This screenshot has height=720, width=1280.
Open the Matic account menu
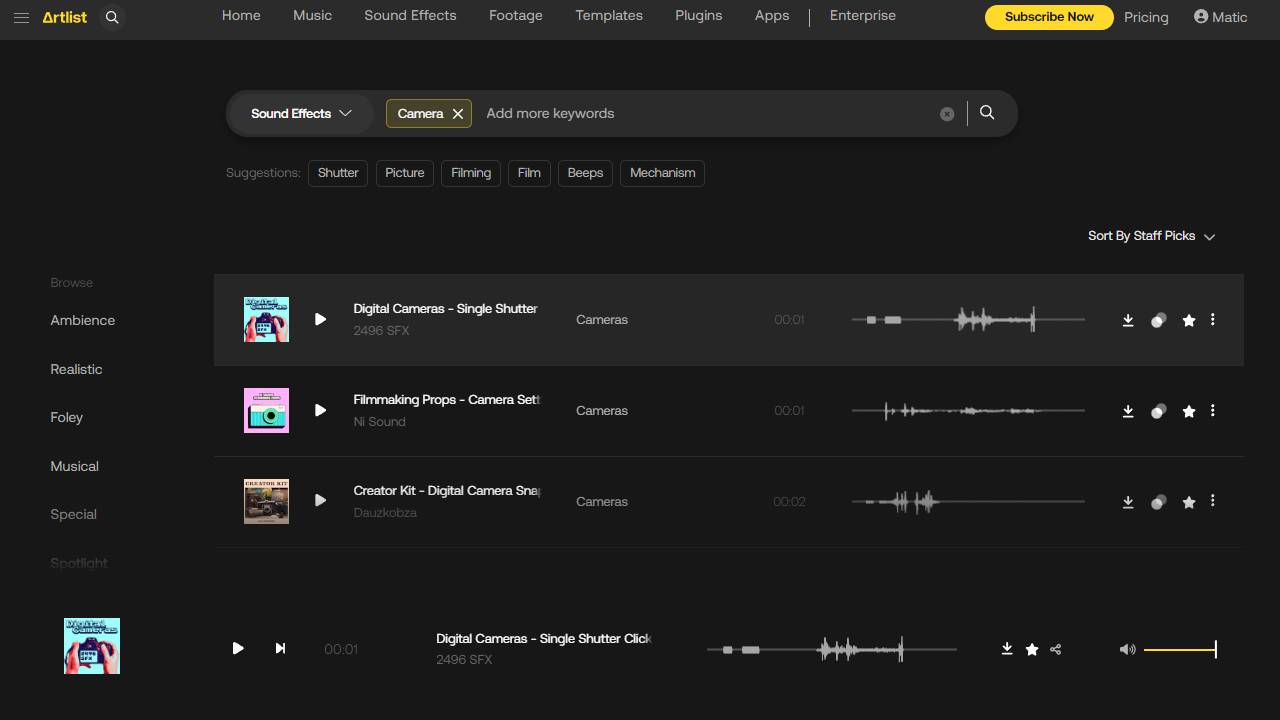1220,17
